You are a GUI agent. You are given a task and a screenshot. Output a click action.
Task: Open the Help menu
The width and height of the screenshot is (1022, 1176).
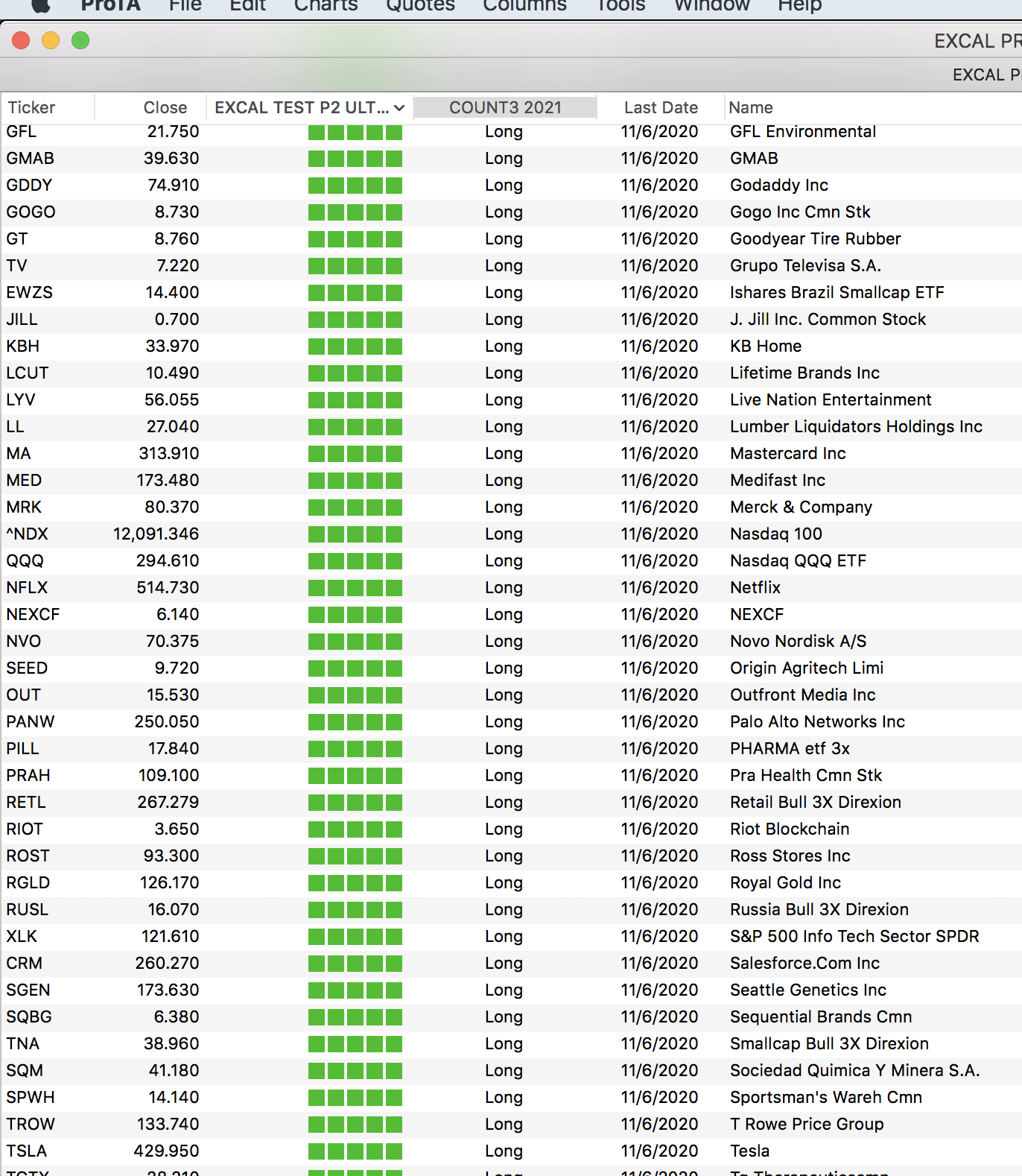click(x=800, y=6)
